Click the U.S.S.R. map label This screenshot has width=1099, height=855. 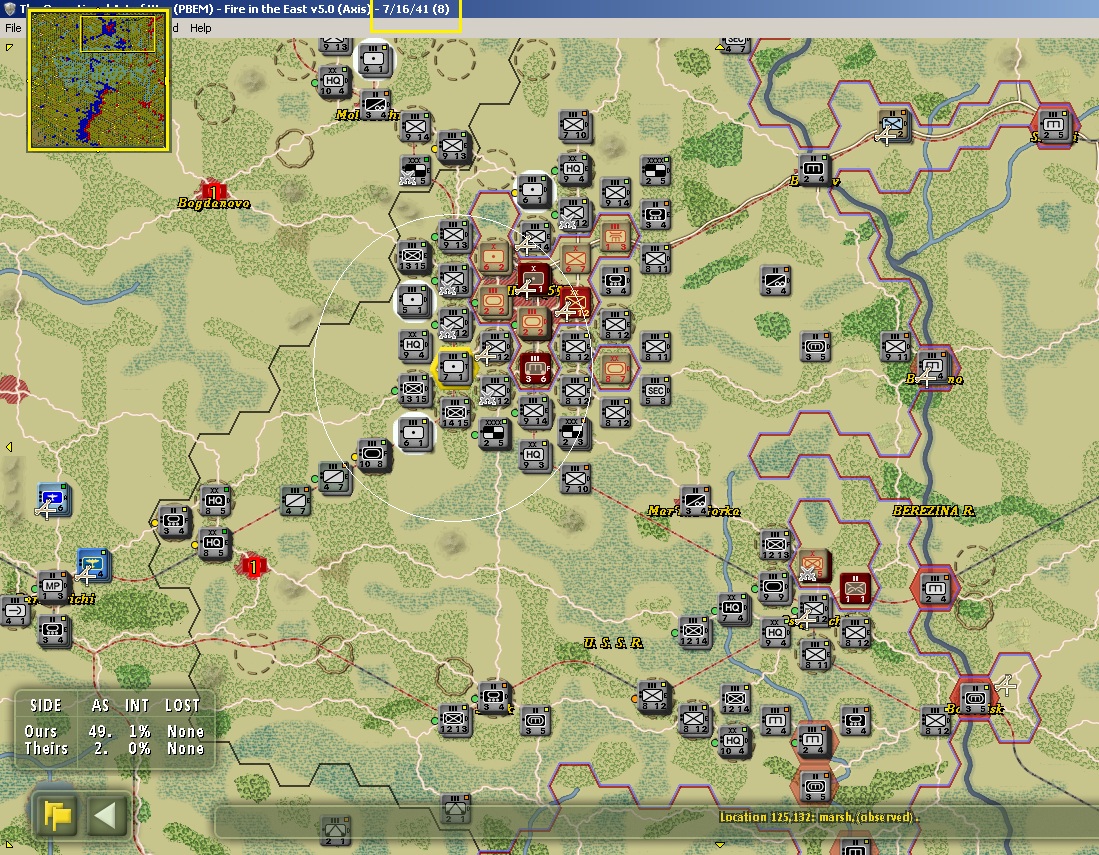click(x=613, y=643)
